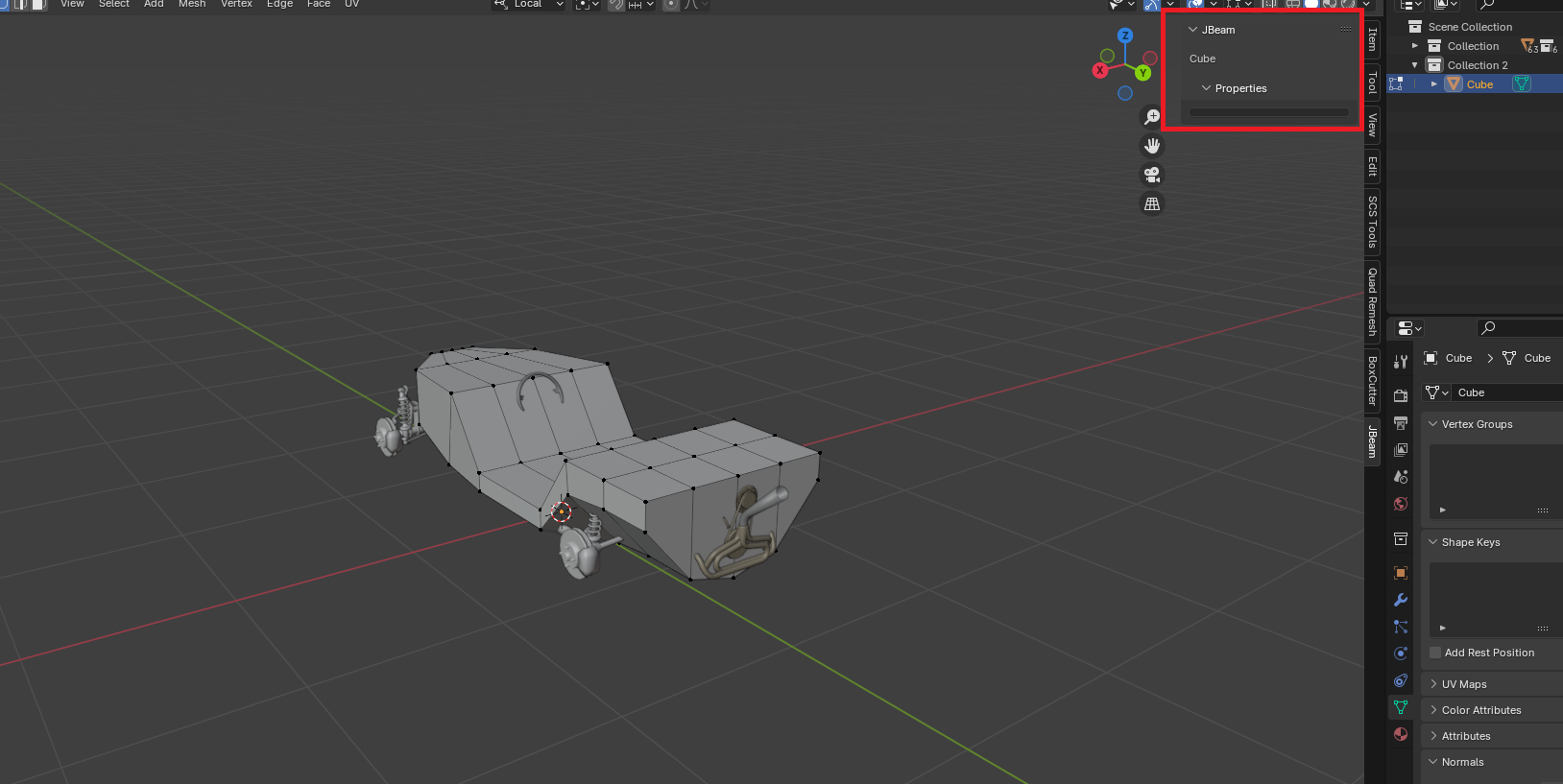Open the Material properties tab icon
1563x784 pixels.
[1401, 734]
